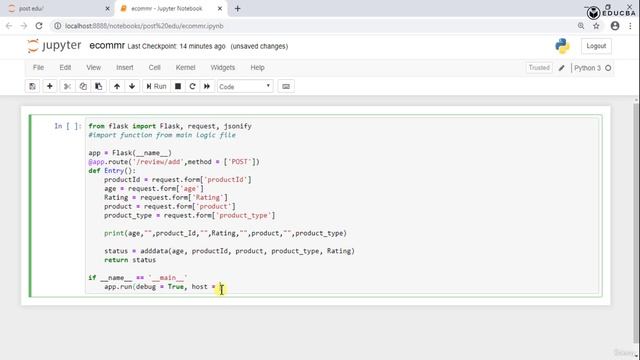Open the Kernel menu
Viewport: 640px width, 360px height.
(x=185, y=68)
